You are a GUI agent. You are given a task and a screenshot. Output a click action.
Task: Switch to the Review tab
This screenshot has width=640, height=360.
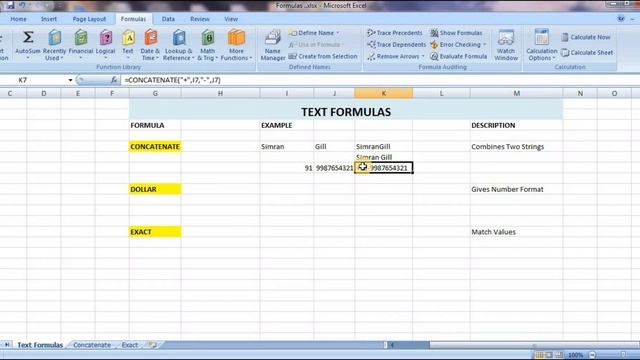click(200, 19)
